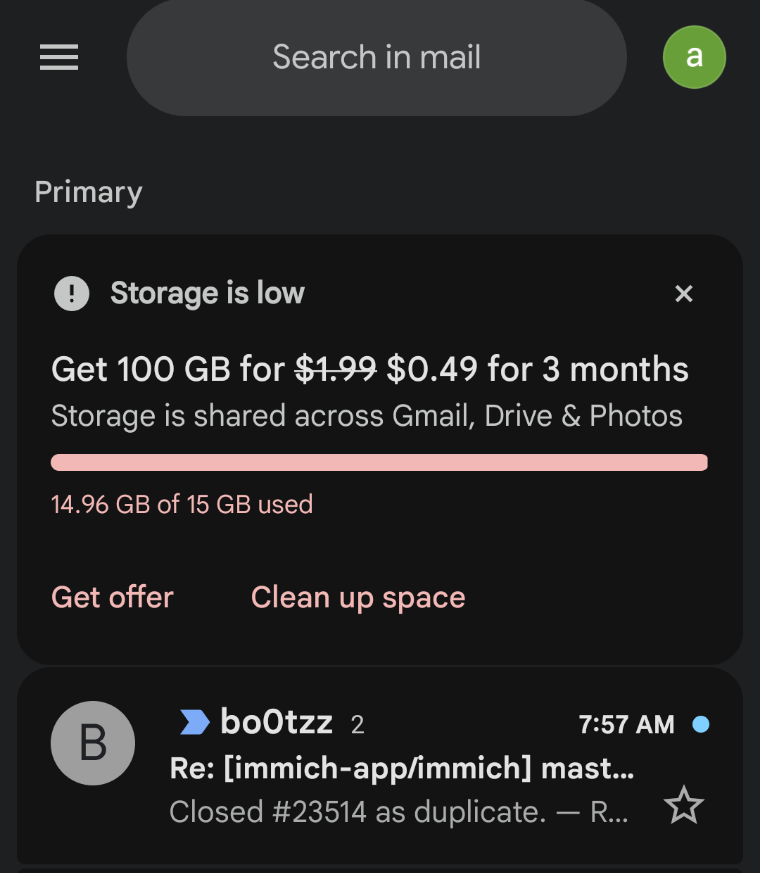
Task: Click the Clean up space link
Action: pos(358,597)
